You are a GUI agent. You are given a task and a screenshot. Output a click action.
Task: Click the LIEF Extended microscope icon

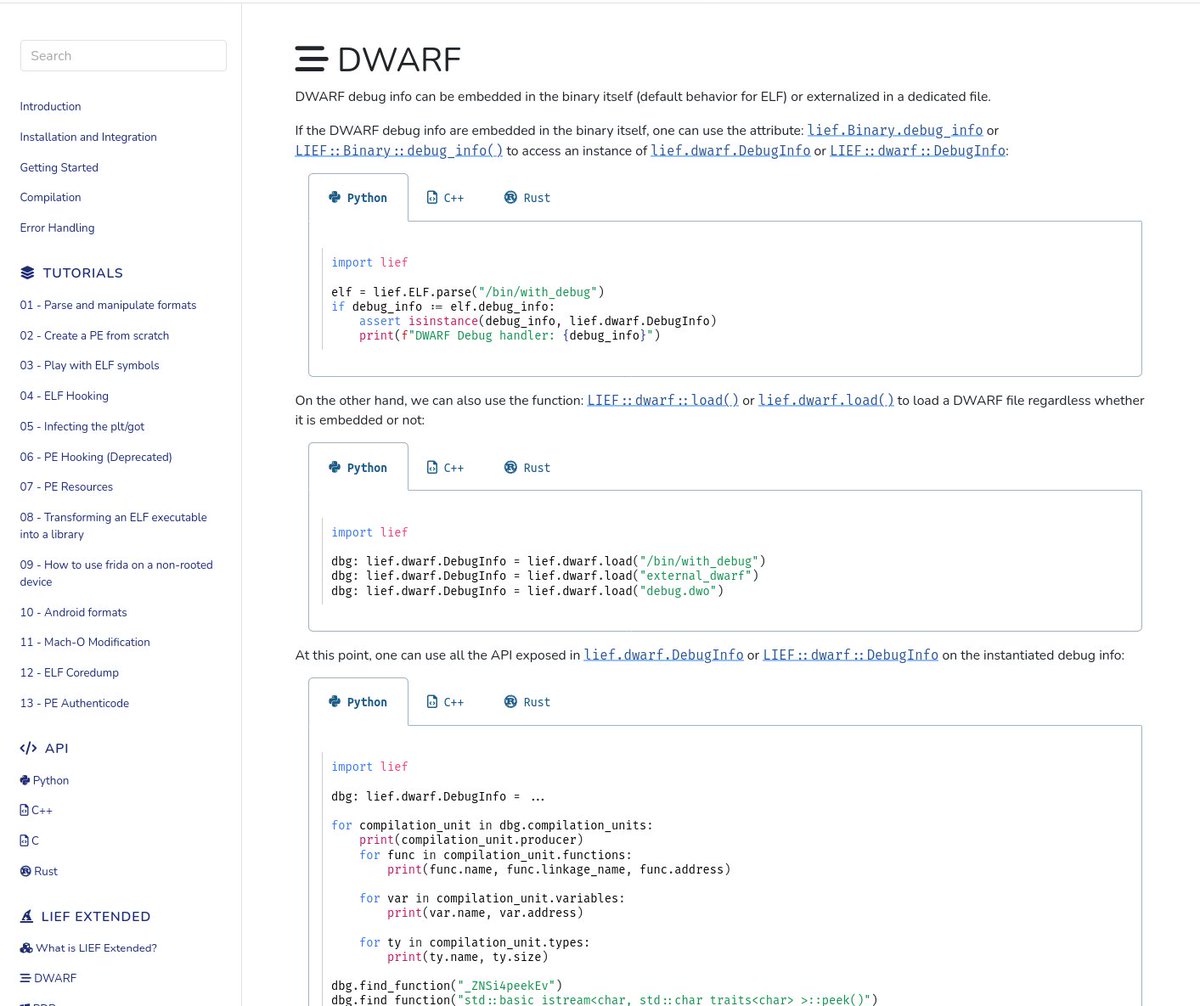coord(27,917)
